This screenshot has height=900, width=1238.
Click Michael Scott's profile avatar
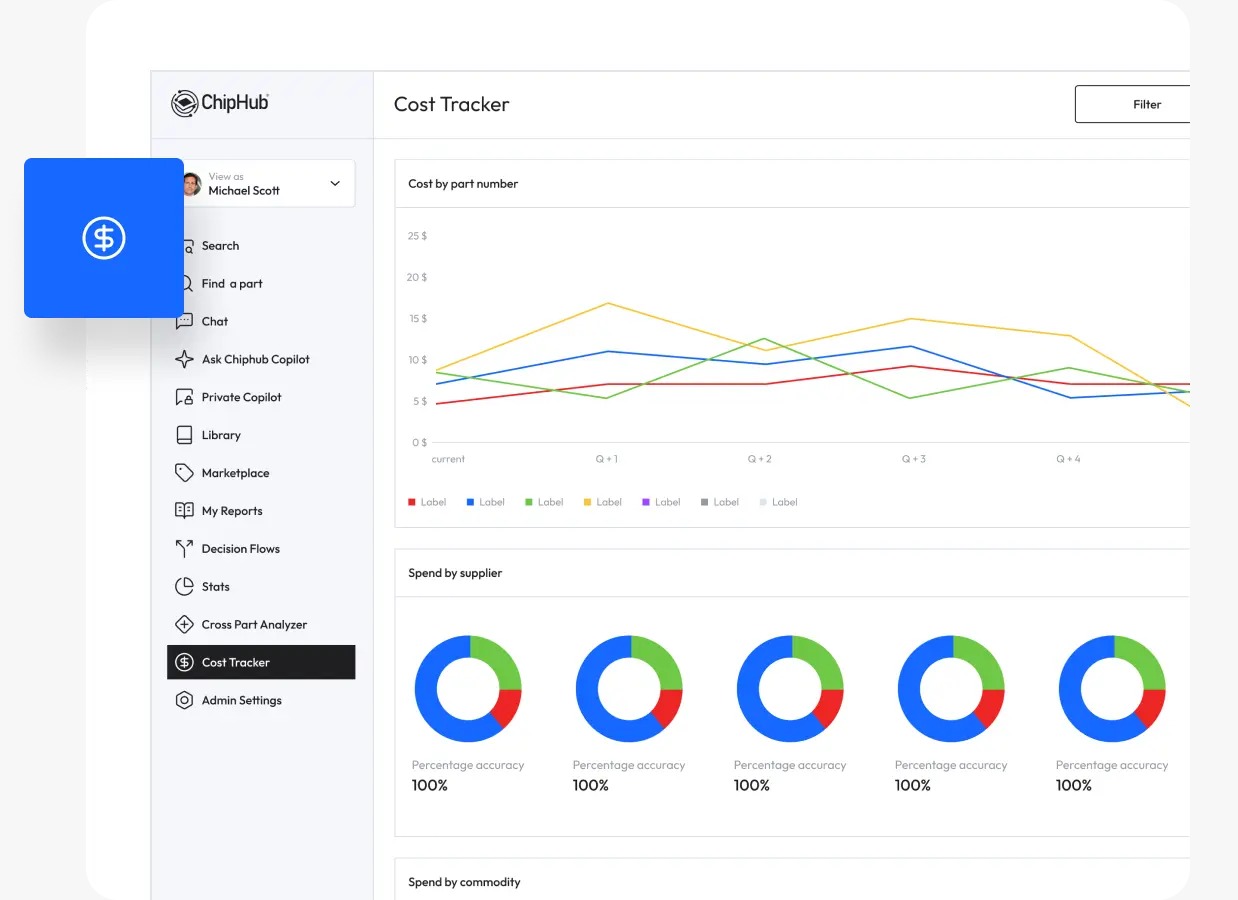point(192,185)
